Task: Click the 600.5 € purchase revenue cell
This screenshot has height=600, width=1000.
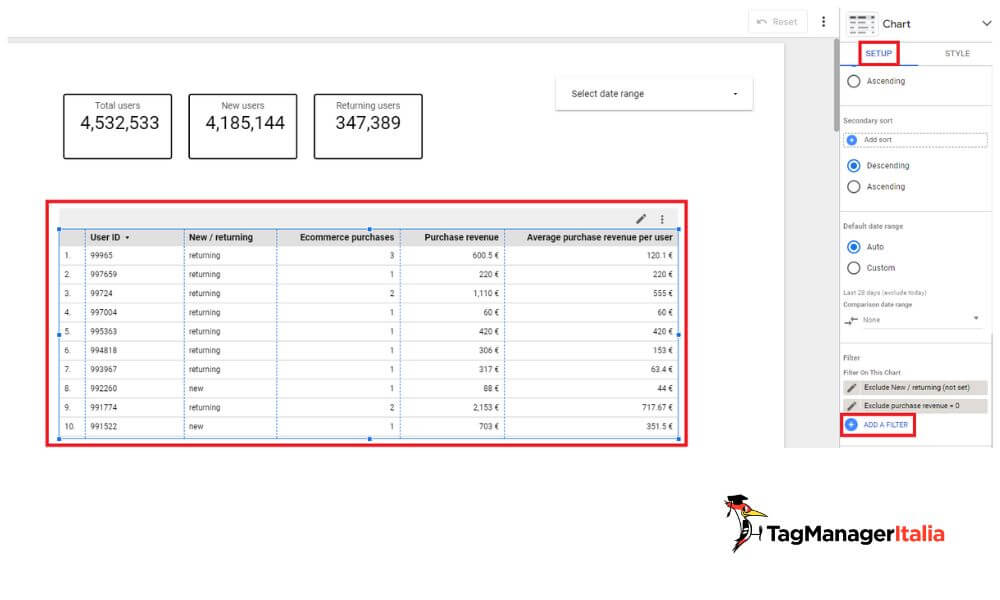Action: pyautogui.click(x=486, y=256)
